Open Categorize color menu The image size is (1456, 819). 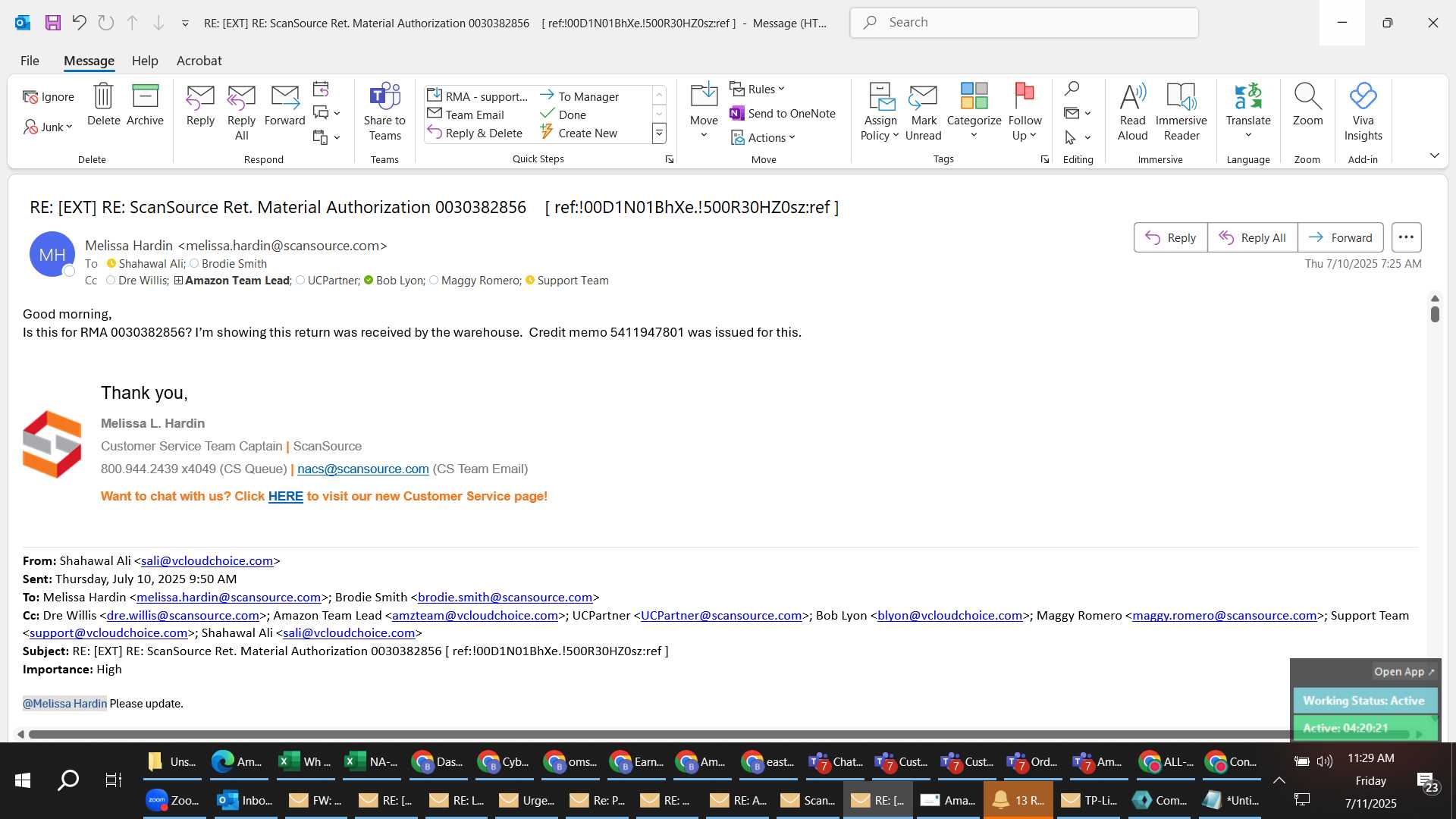click(974, 111)
